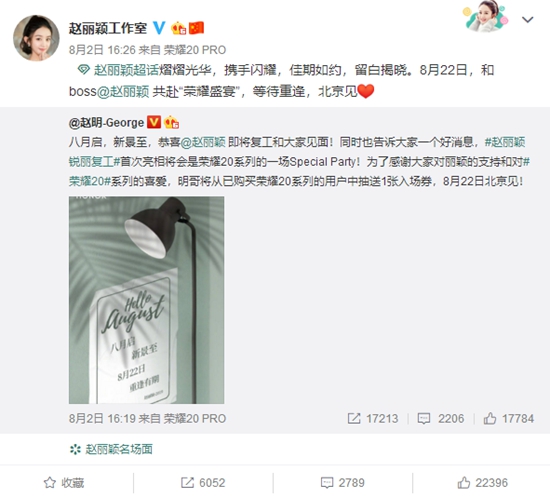Click the blue verified V badge
This screenshot has width=550, height=498.
[x=159, y=28]
